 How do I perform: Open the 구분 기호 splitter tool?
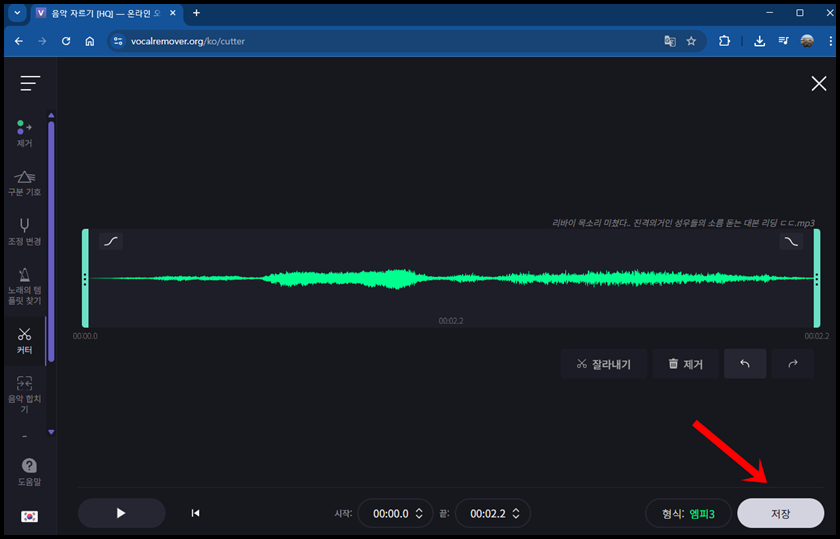pos(25,183)
